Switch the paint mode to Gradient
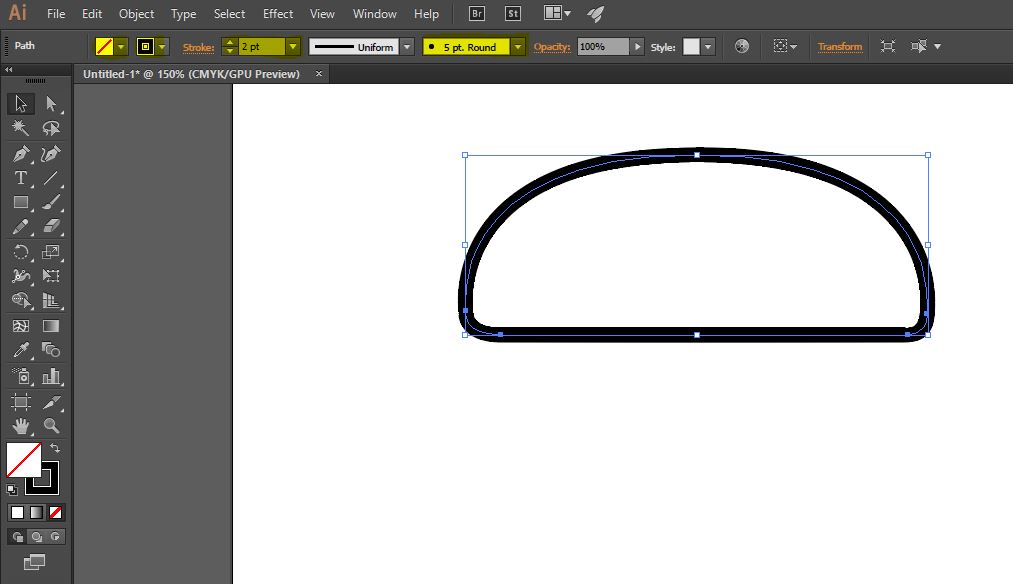The height and width of the screenshot is (584, 1013). [36, 512]
